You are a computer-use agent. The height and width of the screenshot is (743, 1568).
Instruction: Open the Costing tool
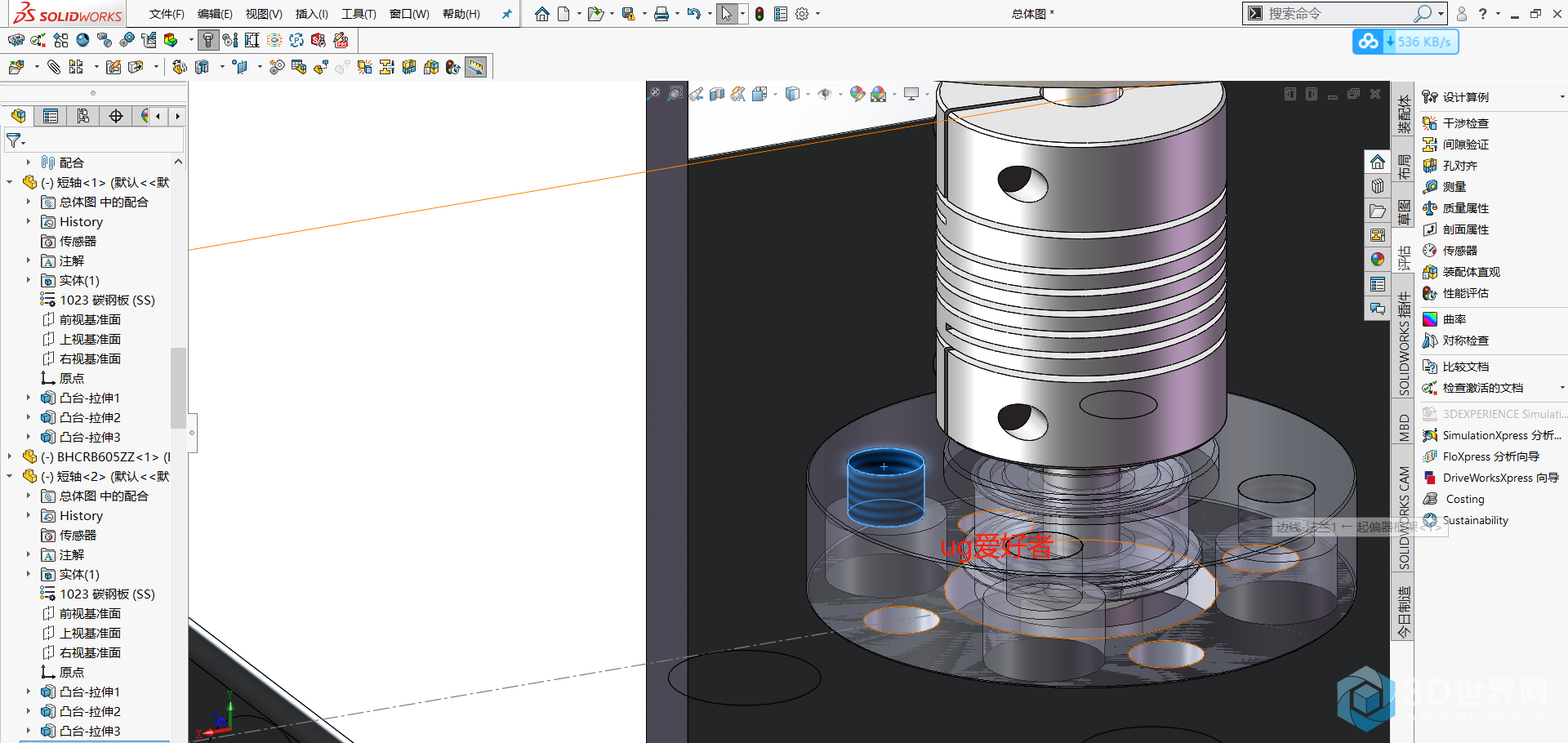coord(1454,499)
